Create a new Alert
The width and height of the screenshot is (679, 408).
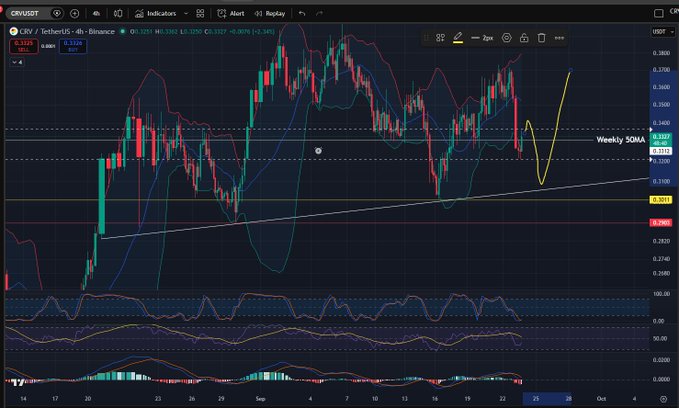pos(231,13)
